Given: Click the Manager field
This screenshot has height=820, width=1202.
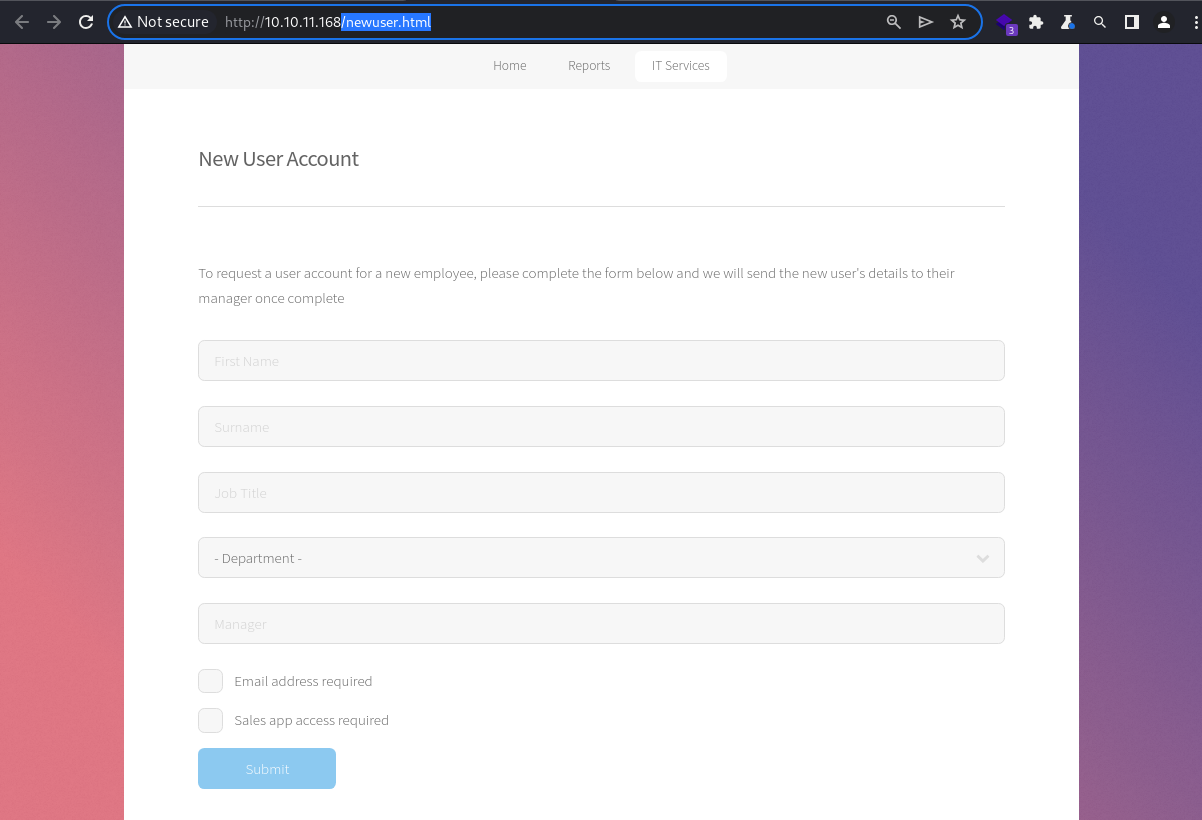Looking at the screenshot, I should [x=601, y=624].
